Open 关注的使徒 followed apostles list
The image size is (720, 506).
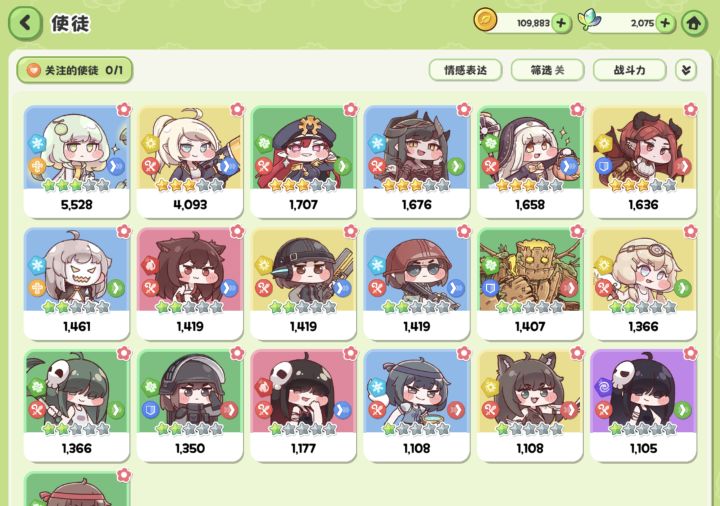click(75, 70)
